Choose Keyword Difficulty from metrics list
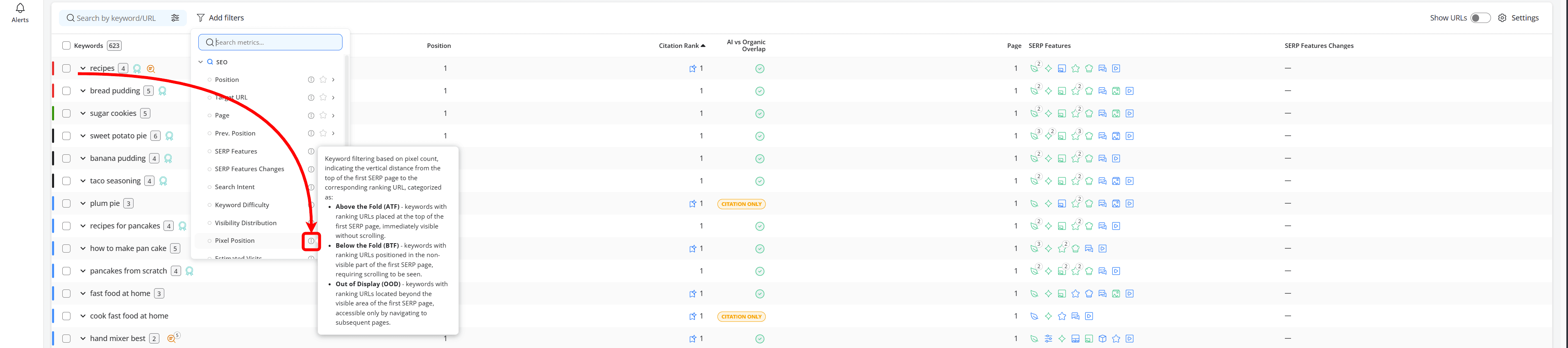 pos(242,205)
